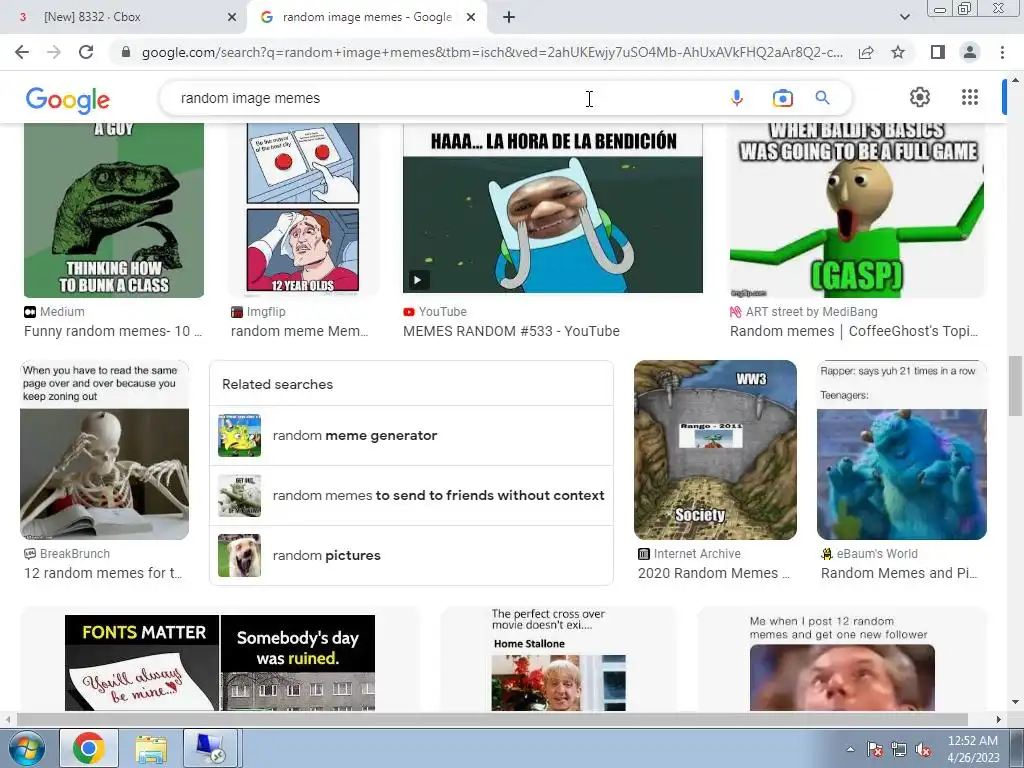Expand the tab search chevron
The image size is (1024, 768).
point(904,17)
